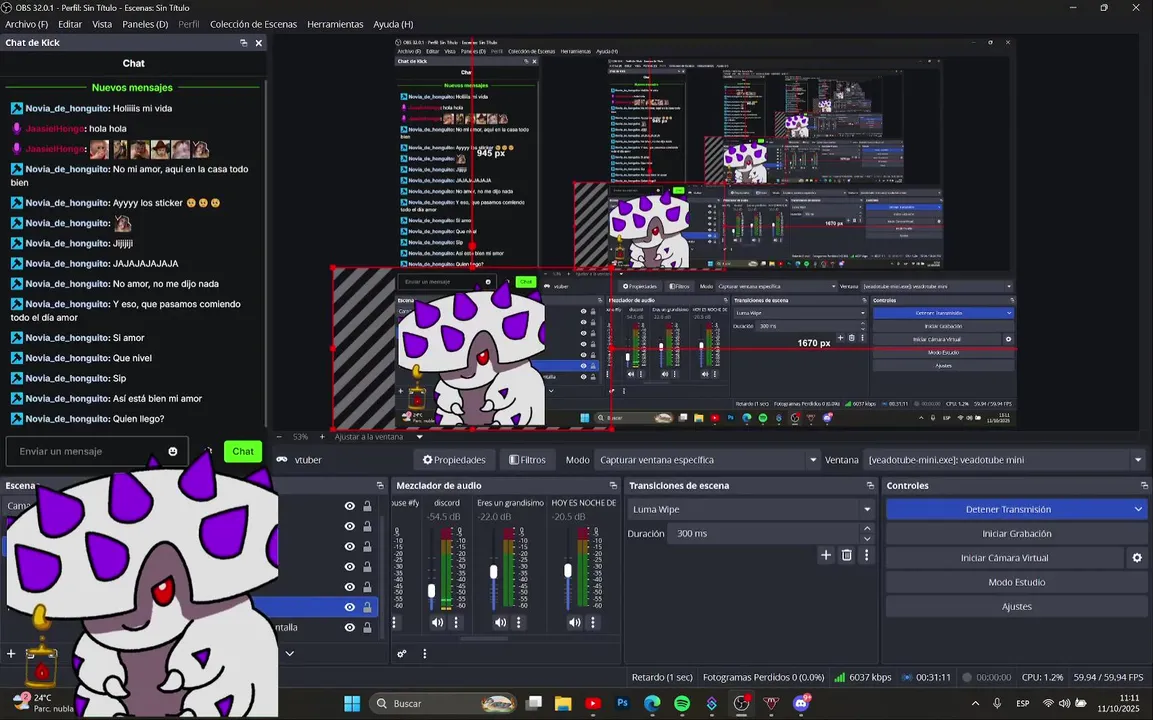Open the emoji picker in chat
Screen dimensions: 1153x720
tap(173, 452)
